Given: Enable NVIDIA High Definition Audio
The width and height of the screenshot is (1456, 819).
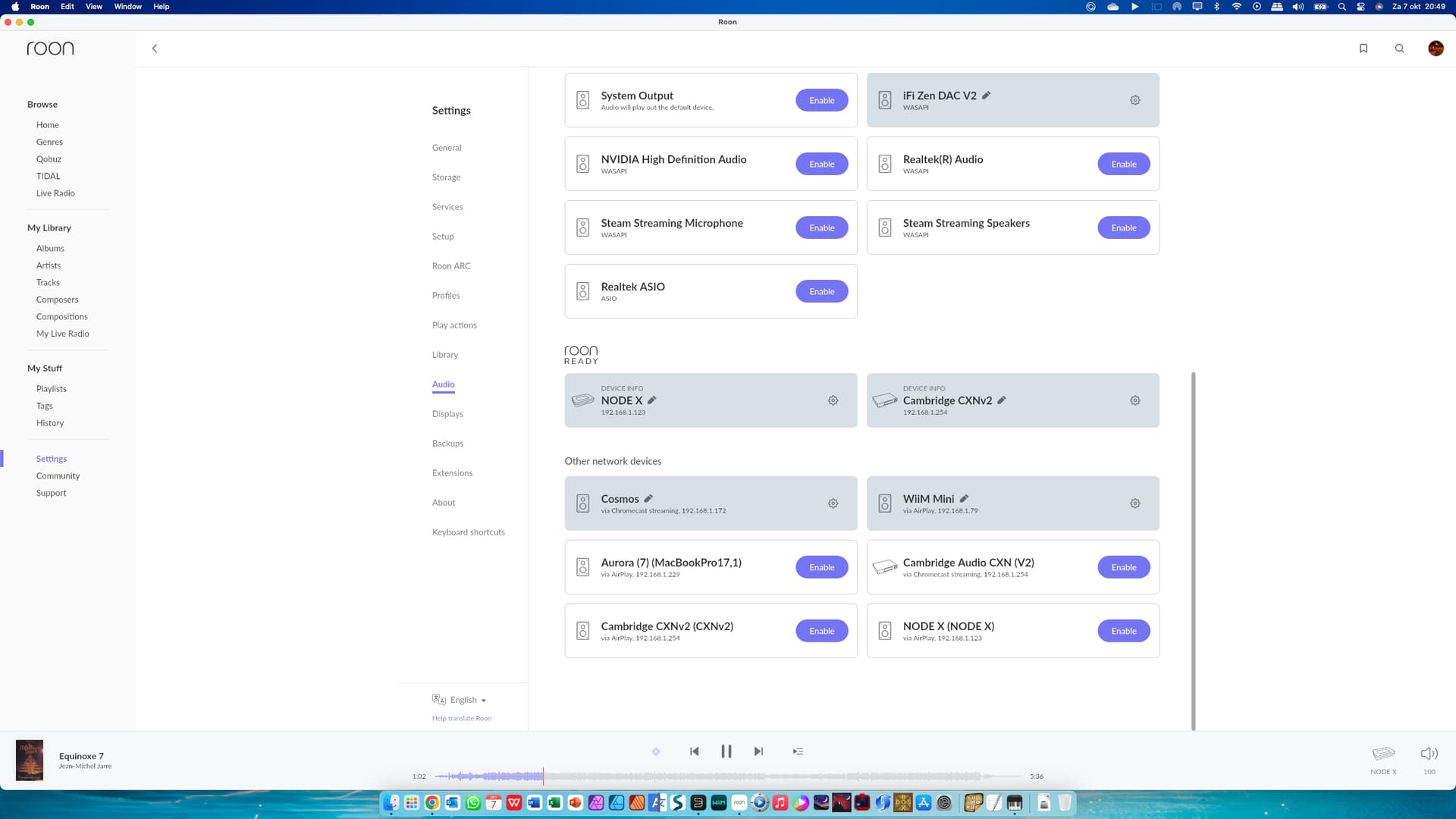Looking at the screenshot, I should (x=821, y=164).
